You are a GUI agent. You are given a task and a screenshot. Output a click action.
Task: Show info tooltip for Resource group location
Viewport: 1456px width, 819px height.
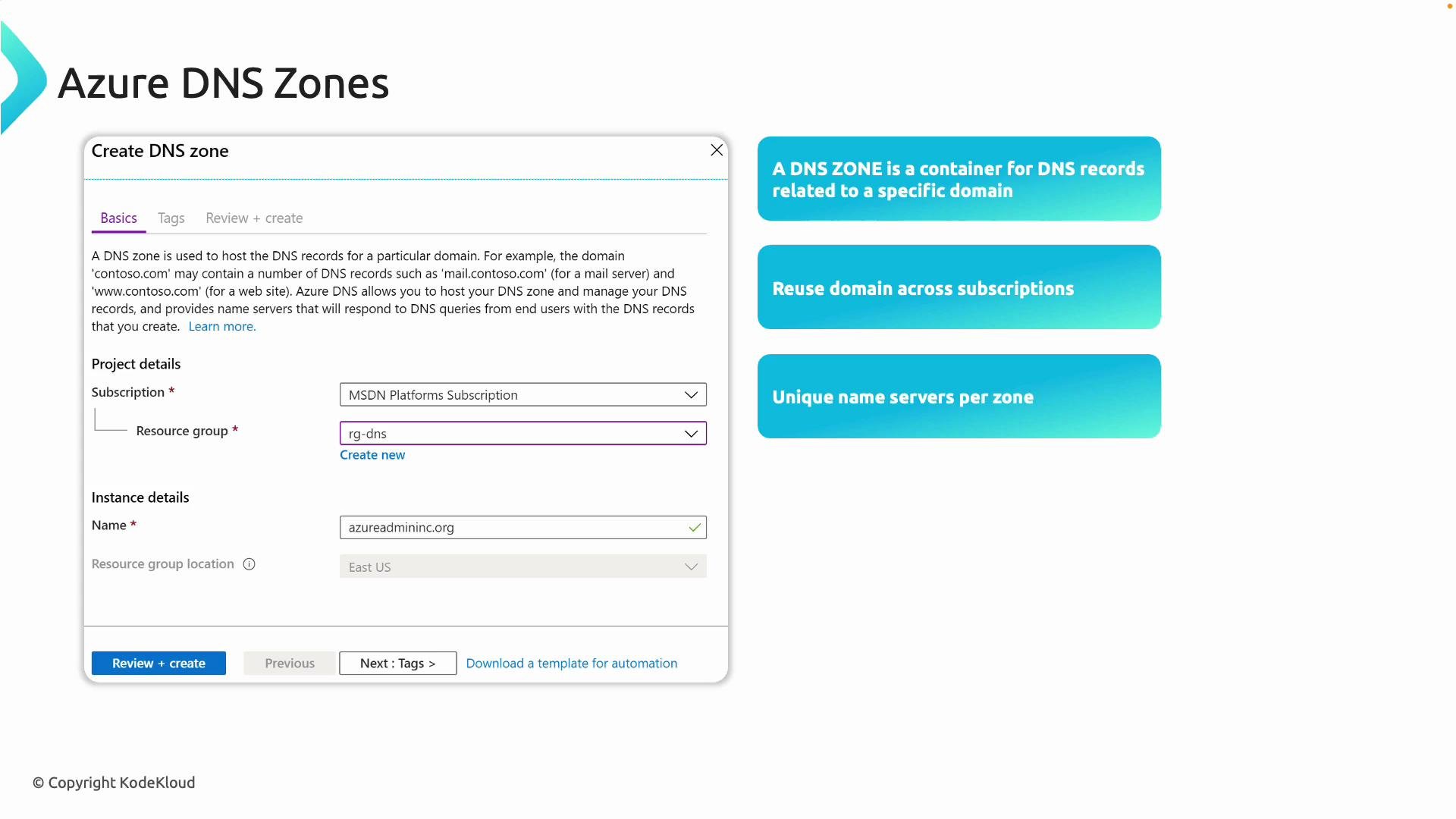[x=249, y=564]
